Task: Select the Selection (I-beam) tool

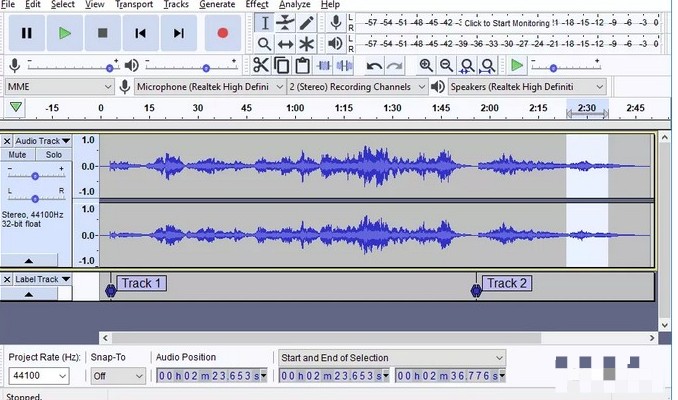Action: 264,23
